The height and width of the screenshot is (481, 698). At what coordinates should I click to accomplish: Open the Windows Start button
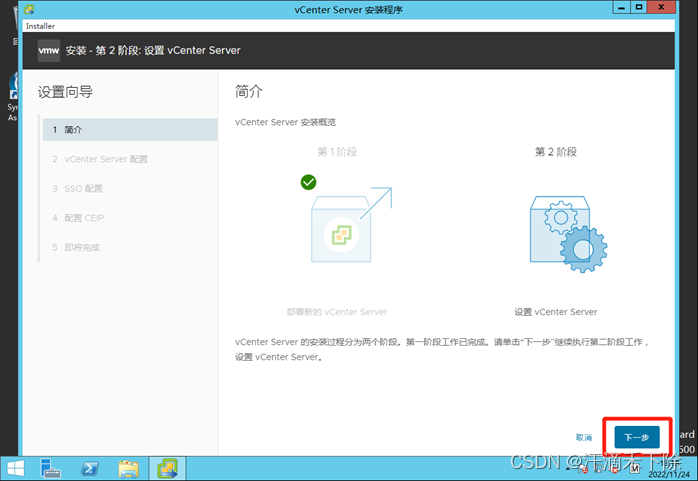[x=16, y=469]
